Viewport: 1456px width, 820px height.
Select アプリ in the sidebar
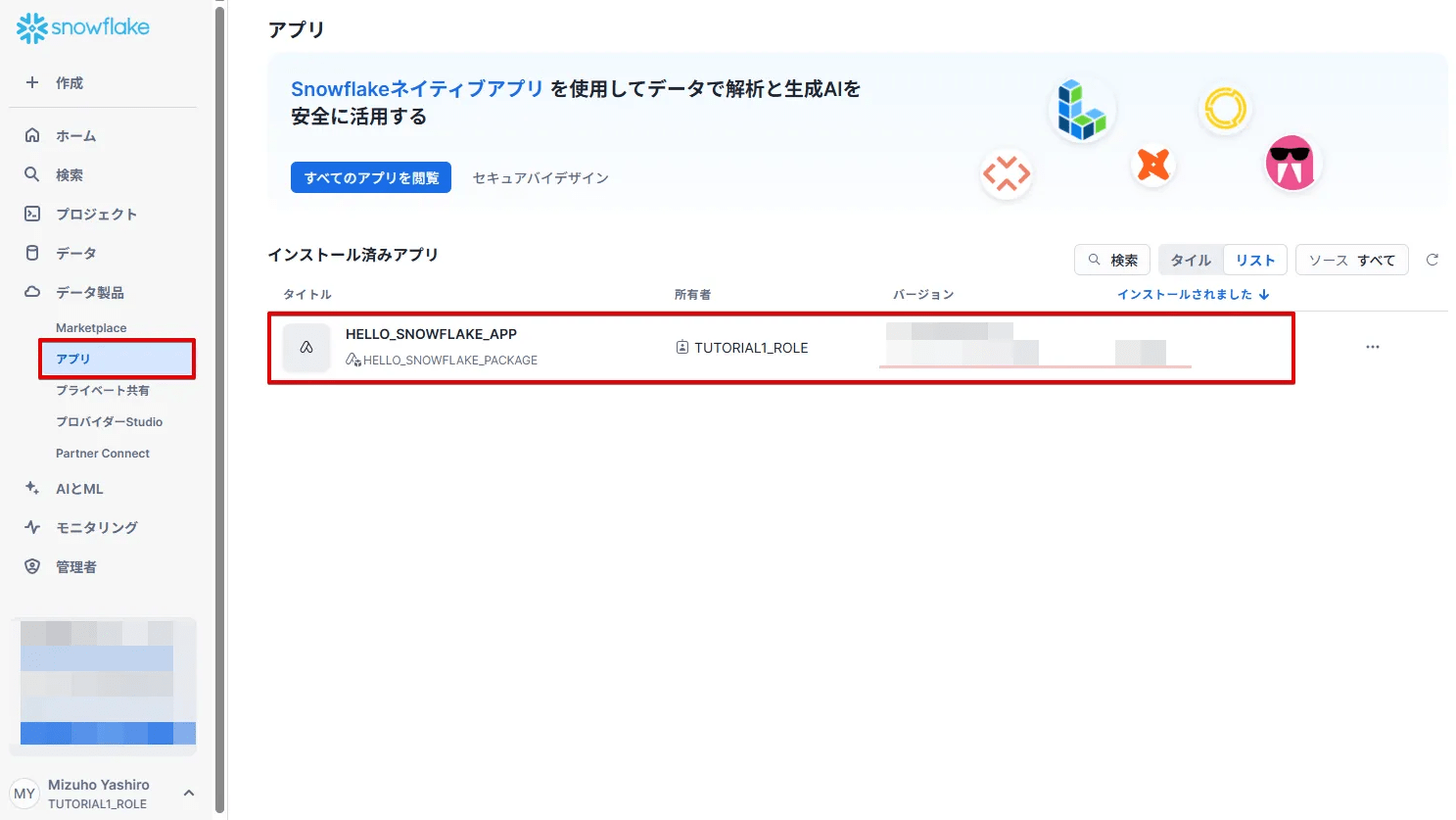click(117, 359)
